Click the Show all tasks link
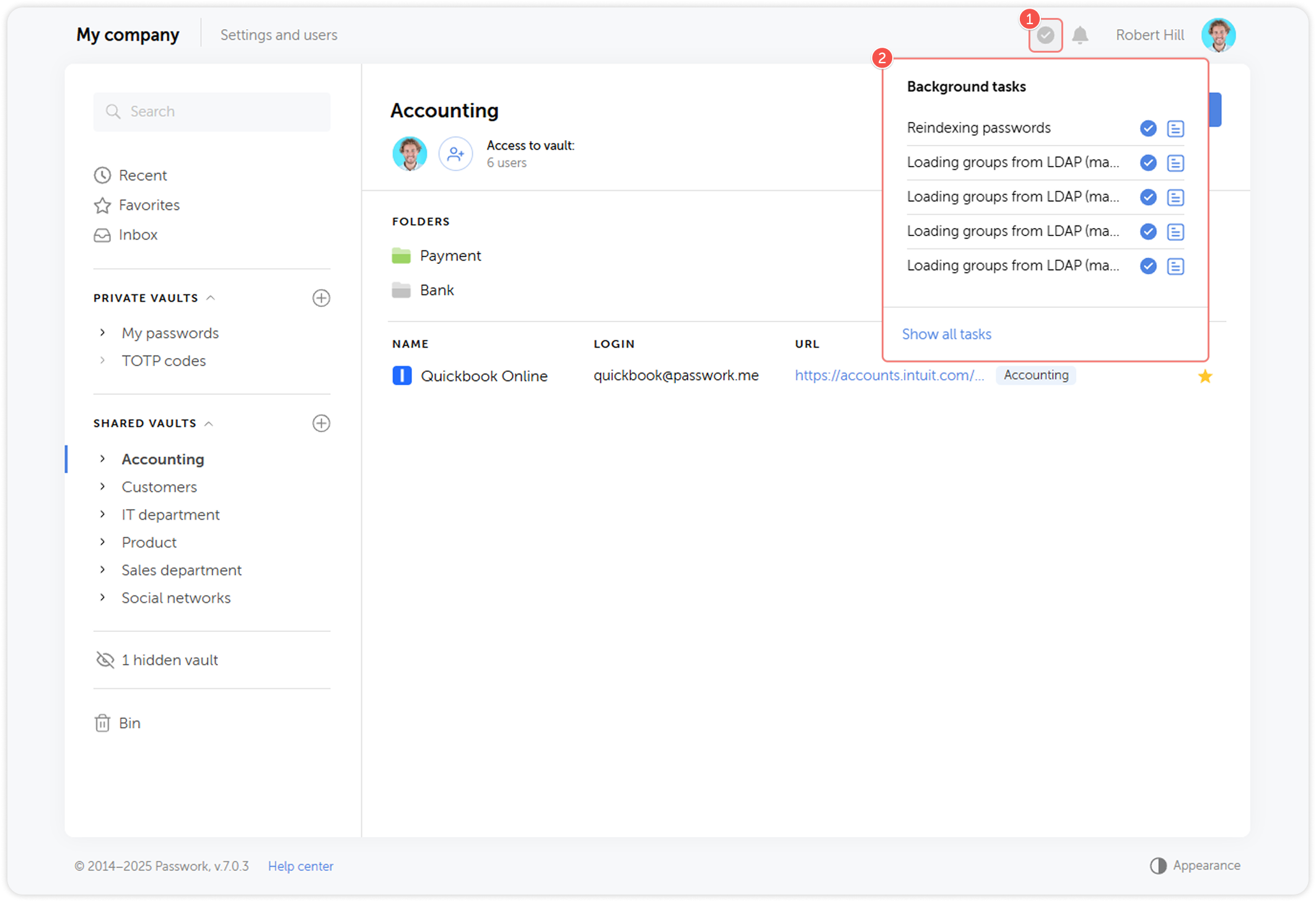This screenshot has width=1316, height=902. (946, 334)
